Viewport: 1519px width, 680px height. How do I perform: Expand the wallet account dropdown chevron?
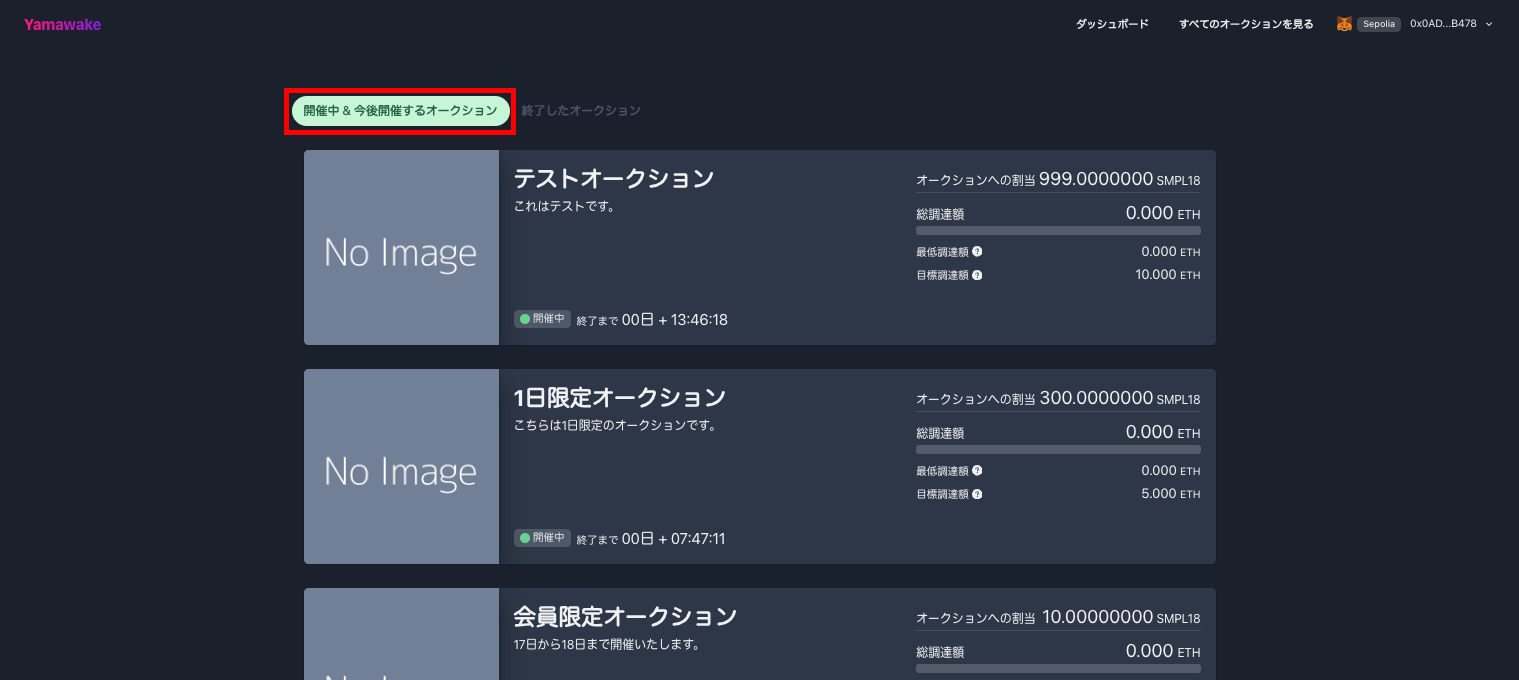[1489, 24]
